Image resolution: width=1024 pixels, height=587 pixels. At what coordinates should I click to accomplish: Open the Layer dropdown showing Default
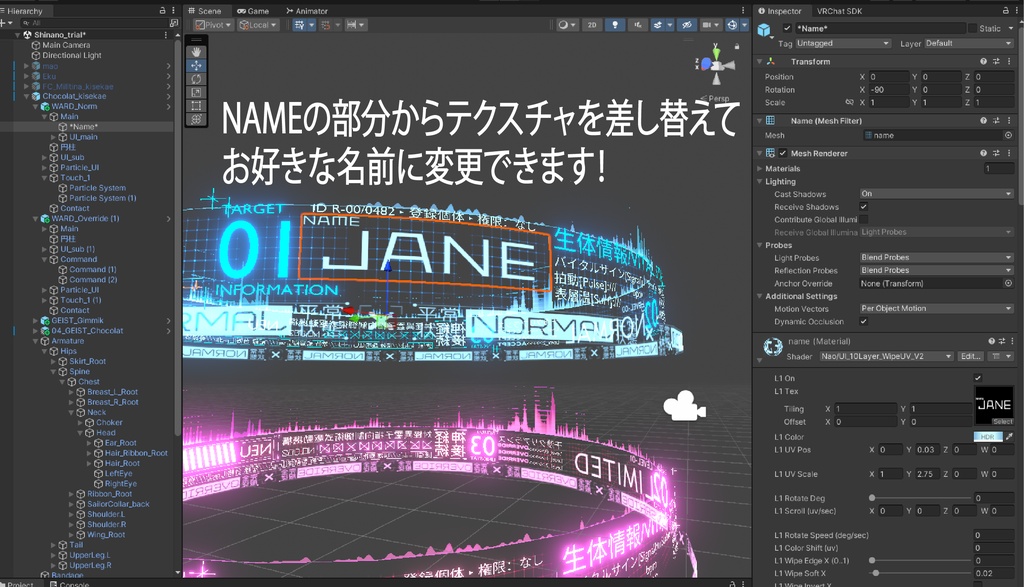coord(968,43)
